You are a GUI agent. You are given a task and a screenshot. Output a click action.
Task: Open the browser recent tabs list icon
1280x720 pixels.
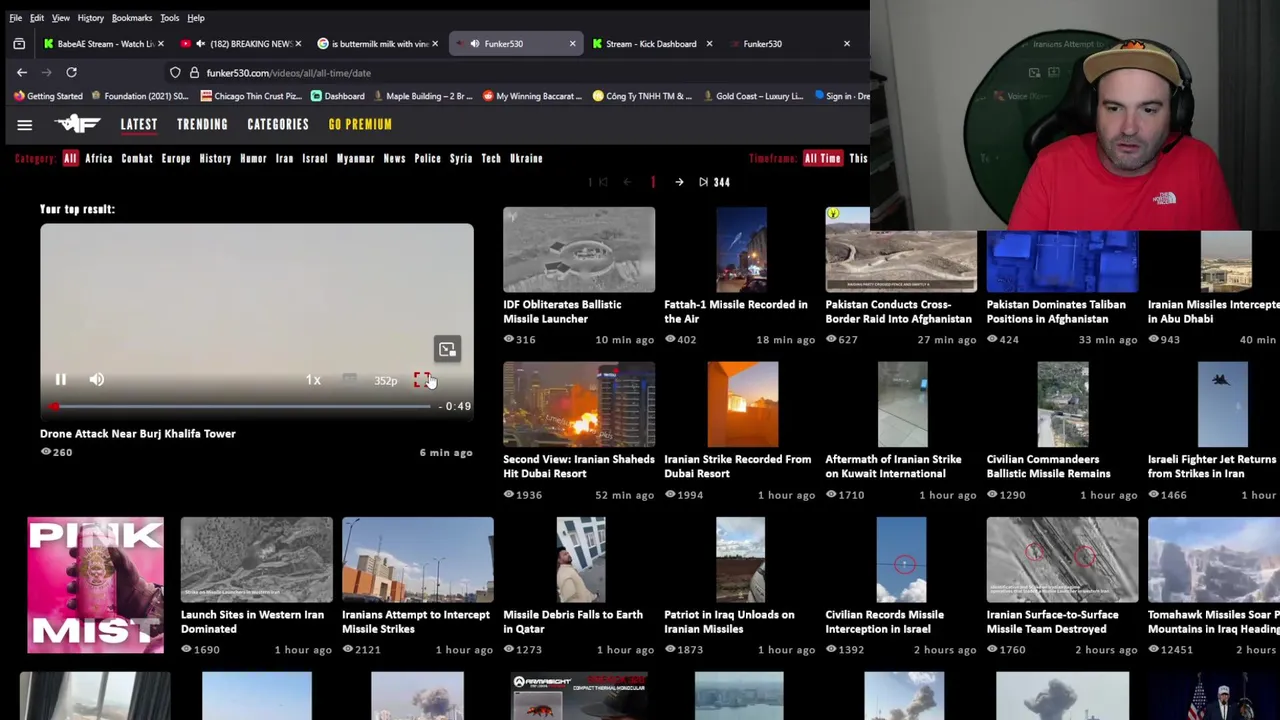click(x=19, y=44)
